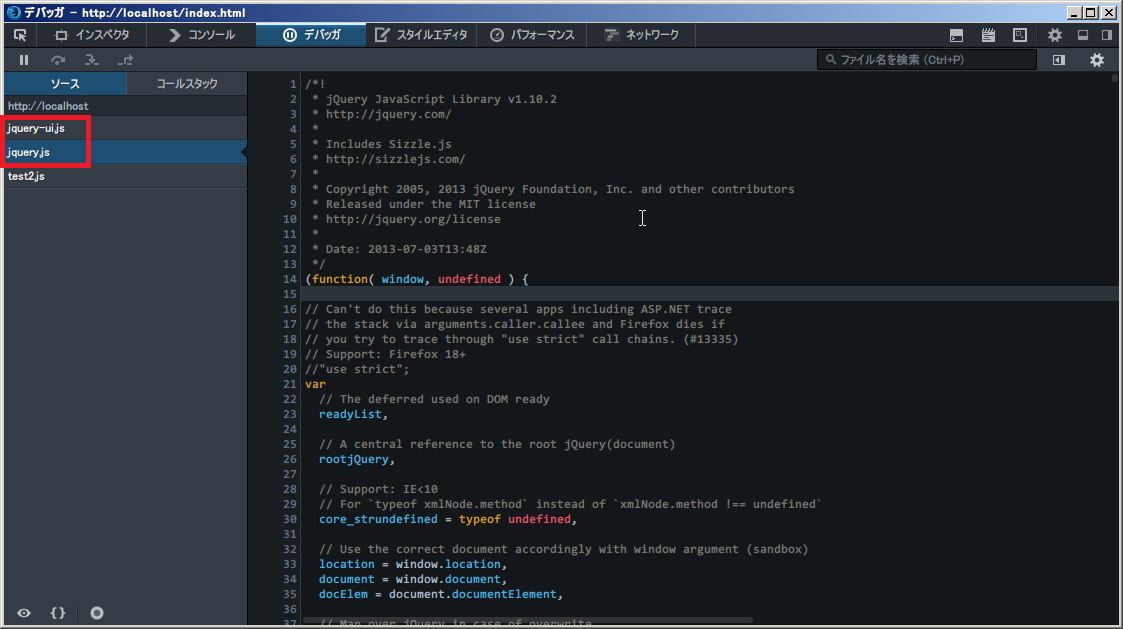The image size is (1123, 629).
Task: Click the pause execution button
Action: coord(24,60)
